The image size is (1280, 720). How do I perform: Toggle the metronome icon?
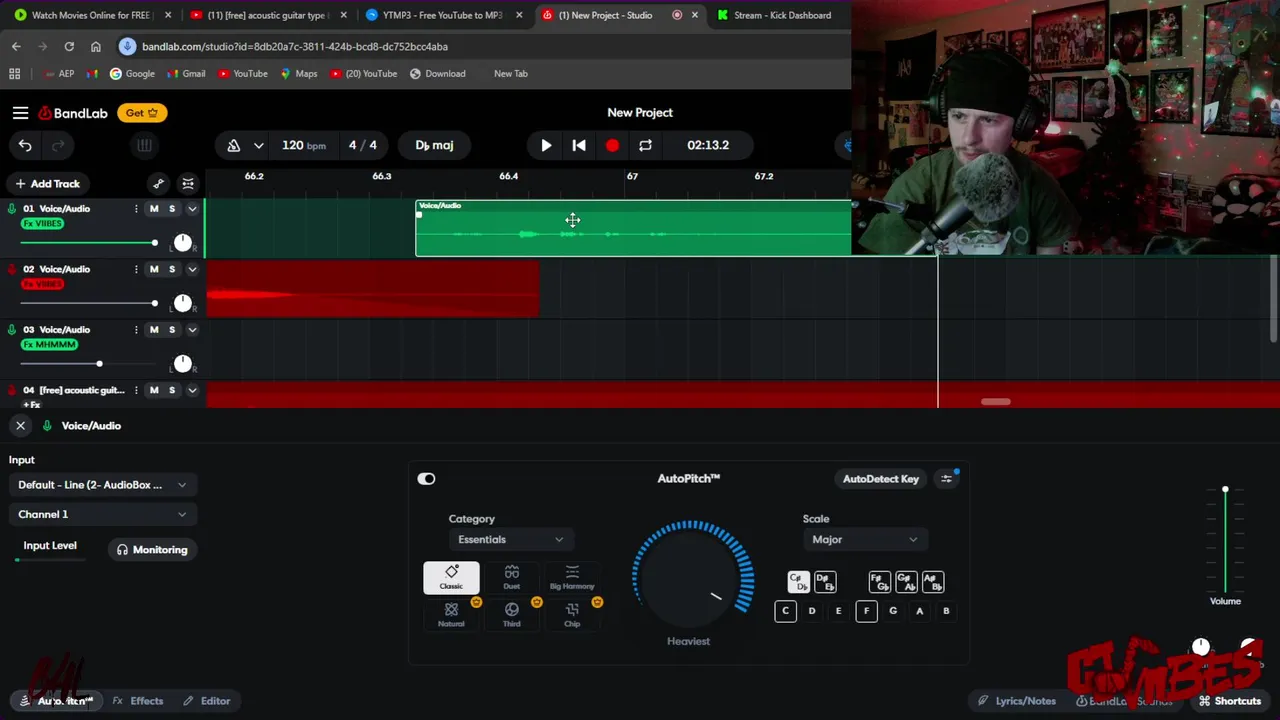pyautogui.click(x=233, y=146)
